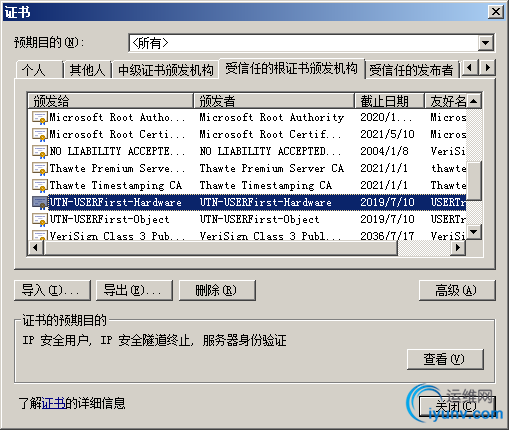Open the 证书 help link

click(x=53, y=403)
